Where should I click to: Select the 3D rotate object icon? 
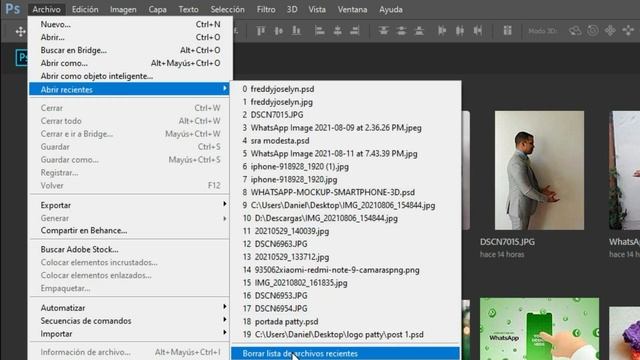point(575,31)
